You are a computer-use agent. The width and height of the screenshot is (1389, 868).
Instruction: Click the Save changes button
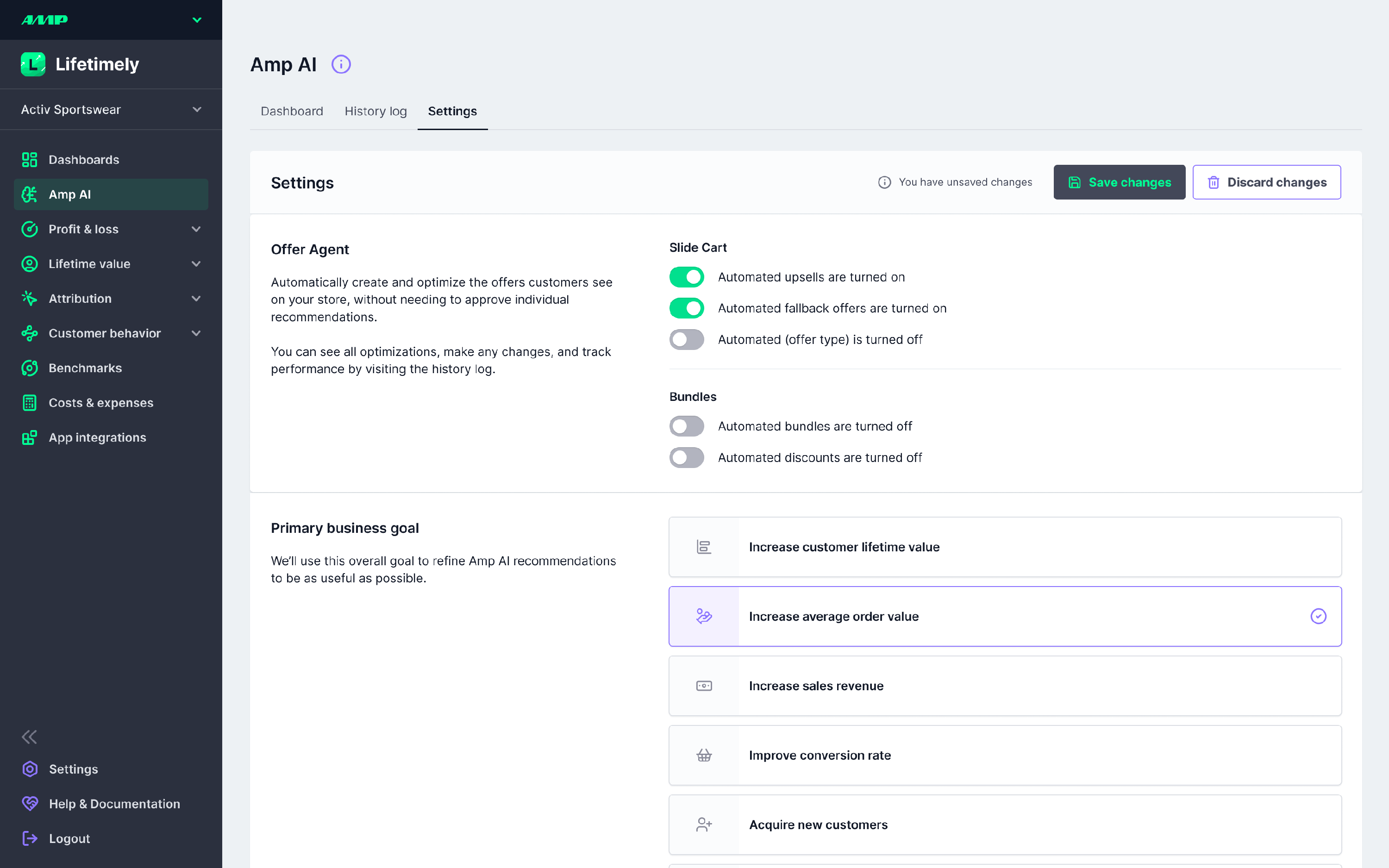(x=1119, y=182)
